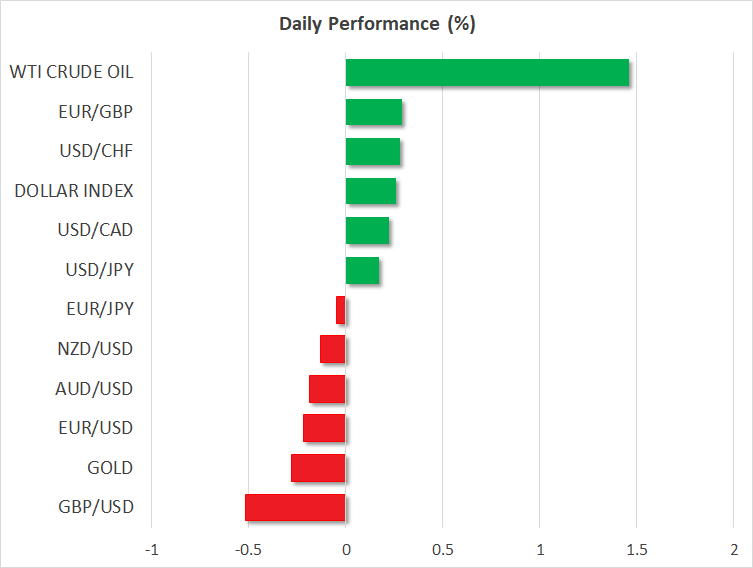Screen dimensions: 753x568
Task: Click the GOLD category label
Action: point(109,468)
